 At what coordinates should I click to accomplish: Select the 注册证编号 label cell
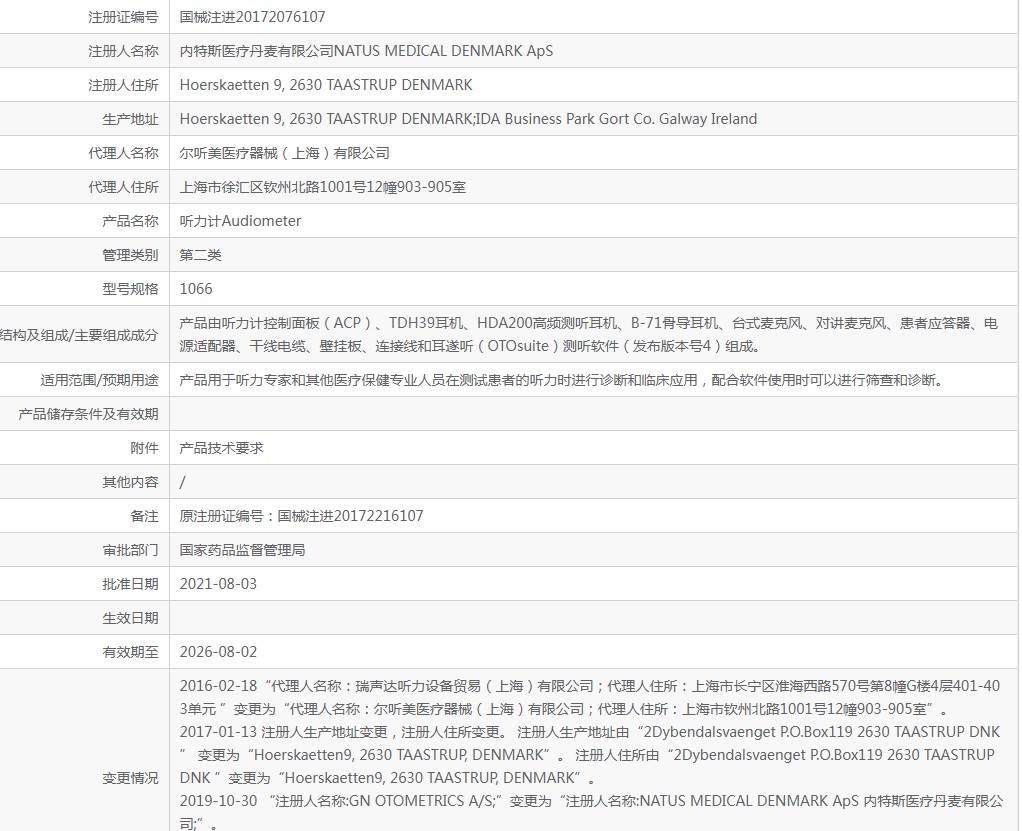pyautogui.click(x=123, y=17)
